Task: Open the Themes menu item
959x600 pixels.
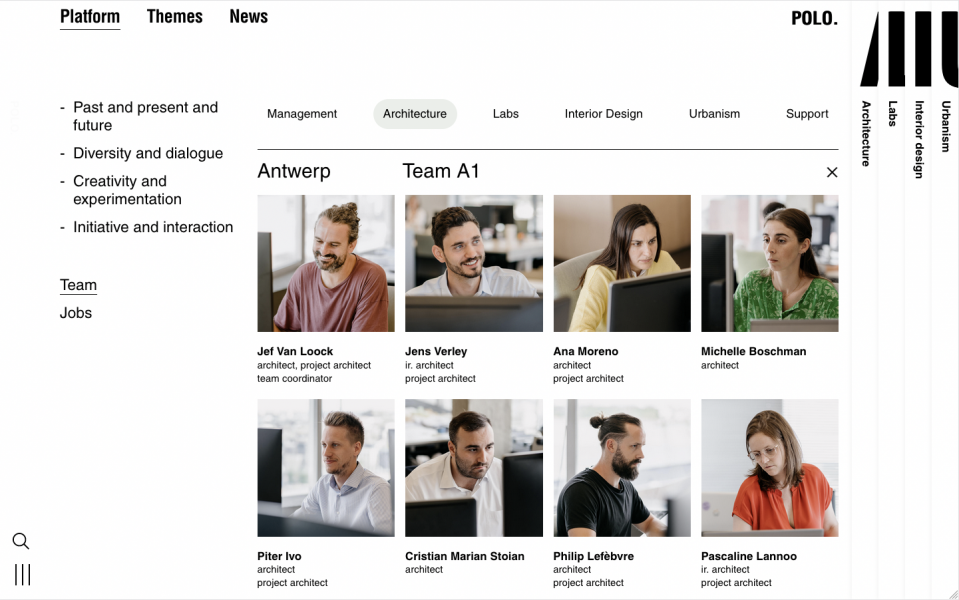Action: [x=174, y=17]
